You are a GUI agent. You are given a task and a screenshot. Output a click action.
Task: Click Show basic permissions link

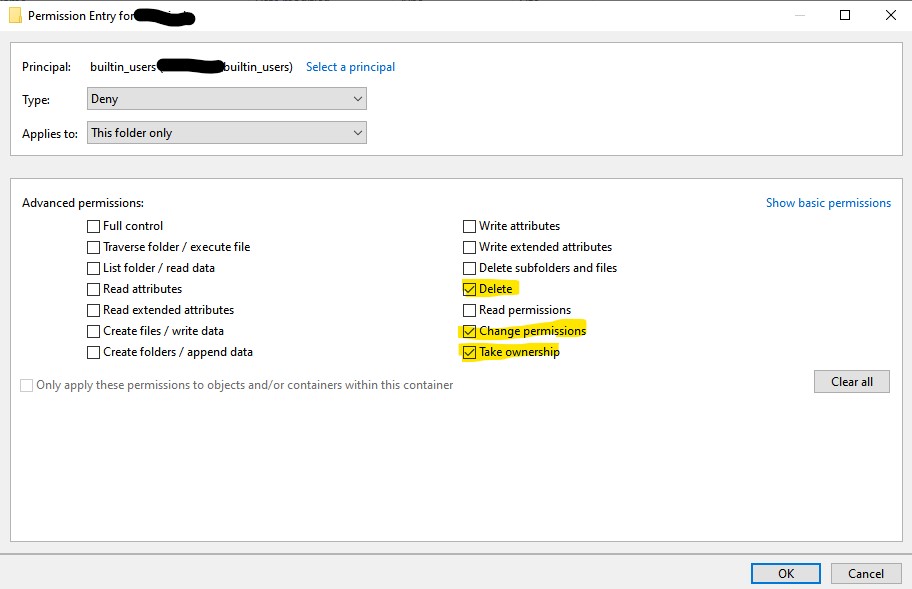coord(828,203)
